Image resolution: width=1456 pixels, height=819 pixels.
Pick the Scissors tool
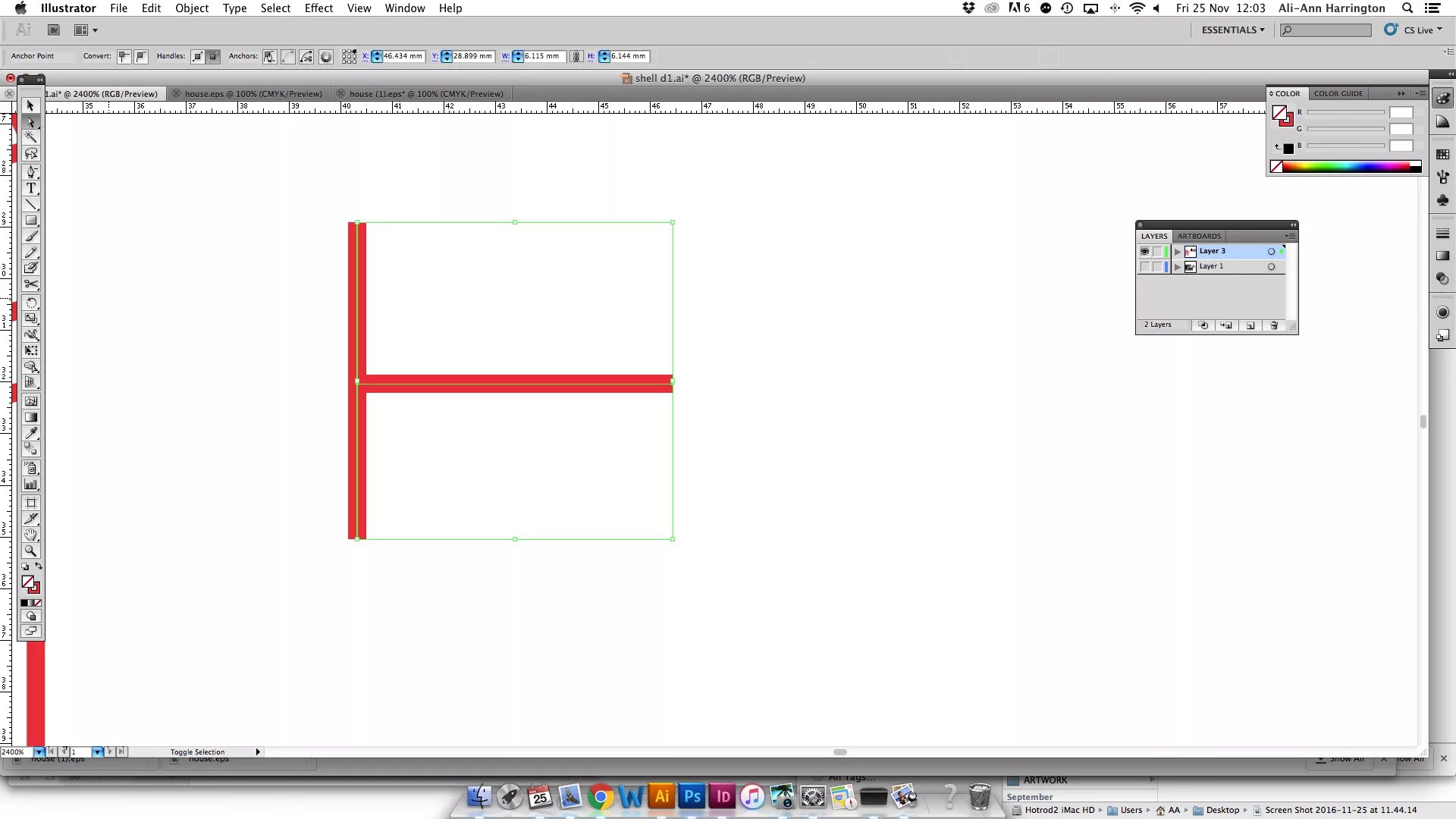pyautogui.click(x=31, y=284)
